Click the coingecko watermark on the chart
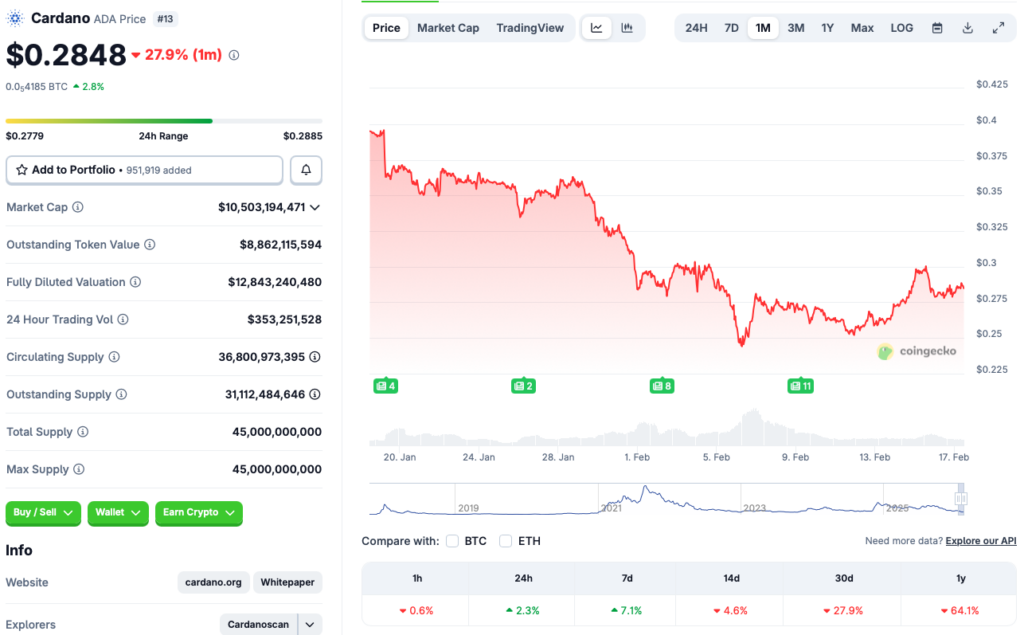The width and height of the screenshot is (1024, 635). 916,351
